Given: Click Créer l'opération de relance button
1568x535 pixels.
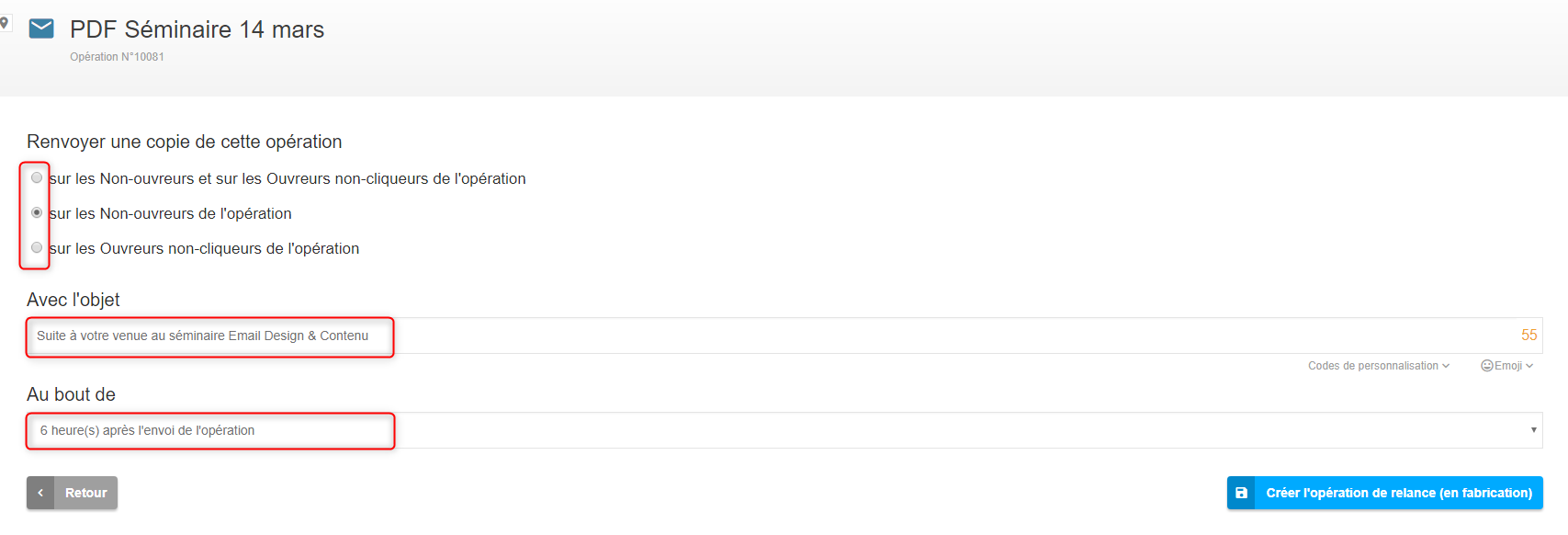Looking at the screenshot, I should 1385,493.
